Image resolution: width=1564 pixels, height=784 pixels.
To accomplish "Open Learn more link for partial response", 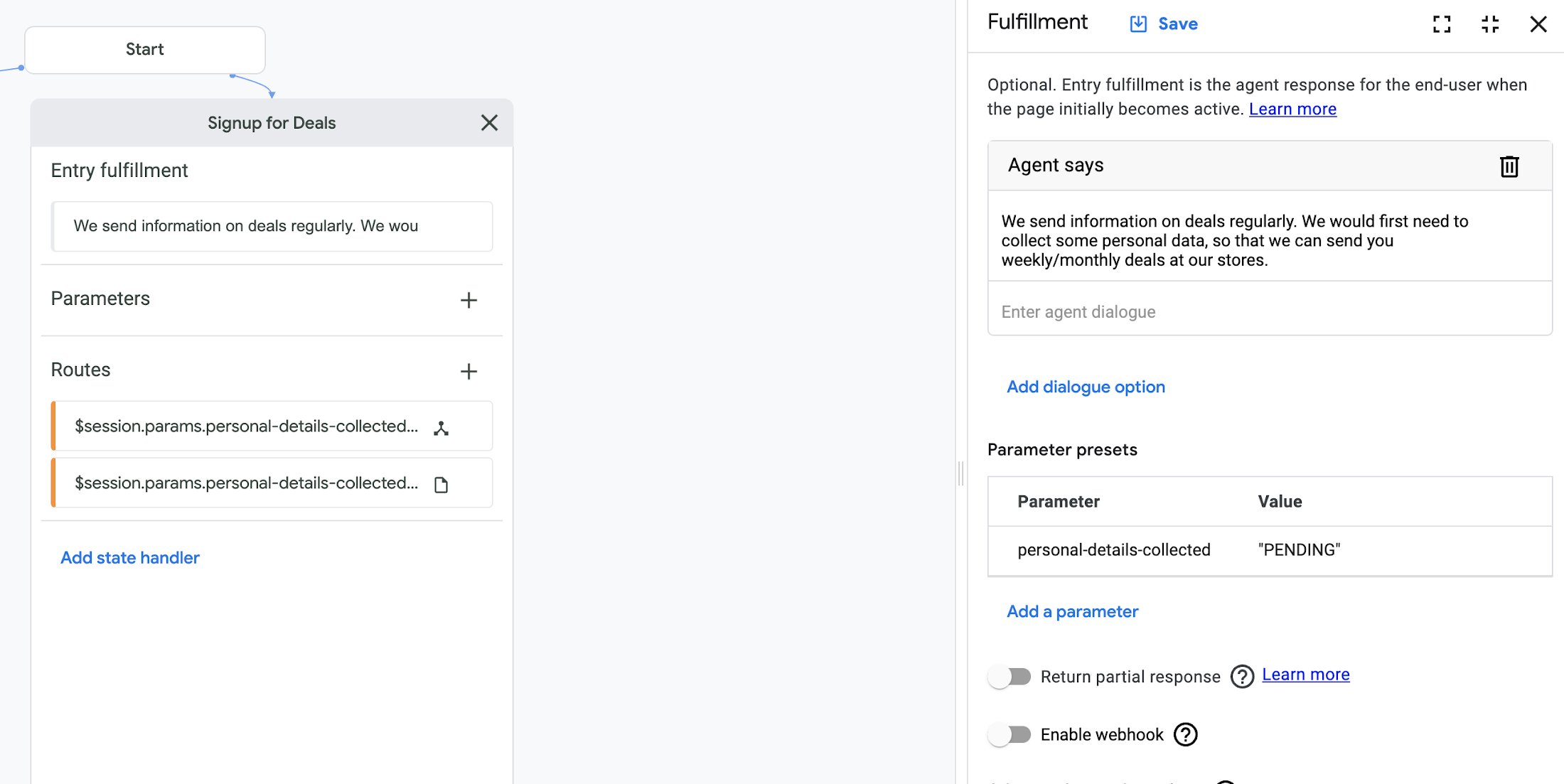I will pos(1306,675).
